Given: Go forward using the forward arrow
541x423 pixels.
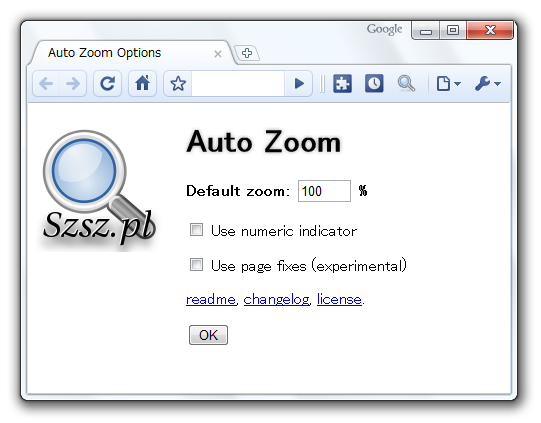Looking at the screenshot, I should click(x=73, y=83).
